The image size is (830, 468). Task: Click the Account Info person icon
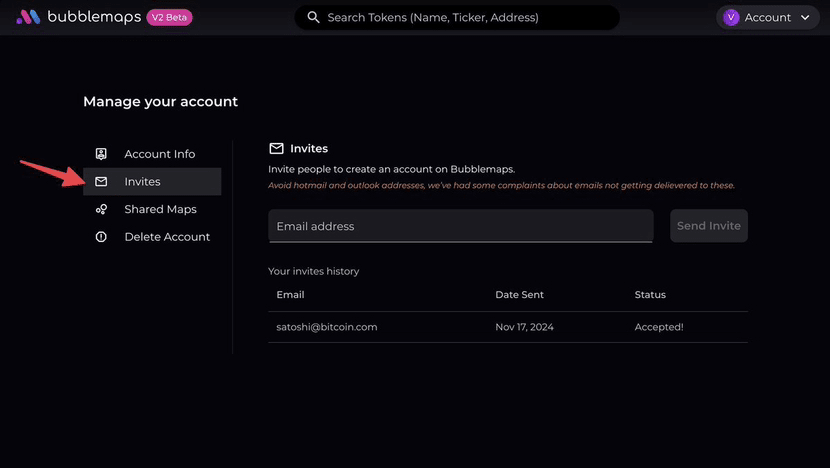[101, 154]
